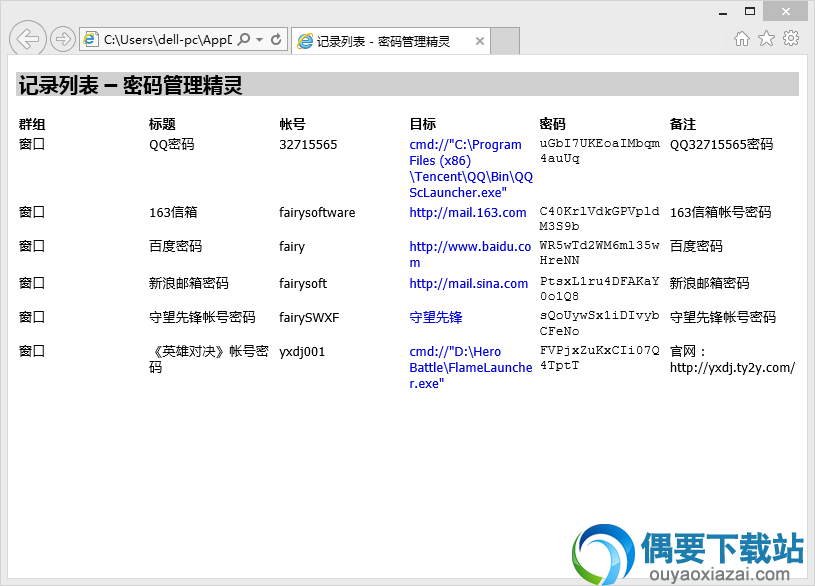Click the 群组 column header
The image size is (815, 586).
pyautogui.click(x=32, y=124)
